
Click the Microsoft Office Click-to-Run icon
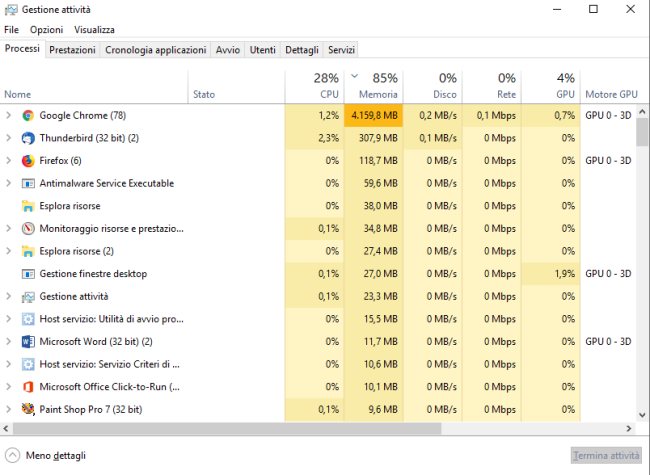point(28,386)
